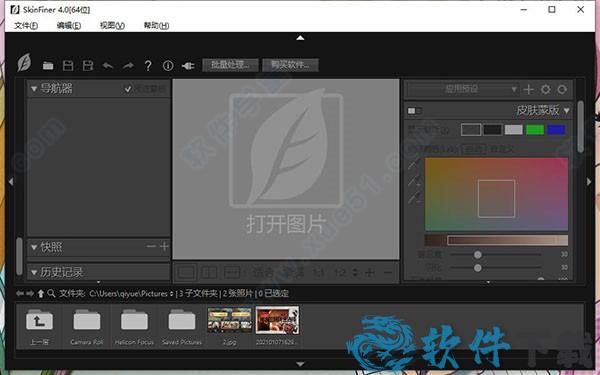This screenshot has width=600, height=375.
Task: Select single view layout icon
Action: click(x=186, y=272)
